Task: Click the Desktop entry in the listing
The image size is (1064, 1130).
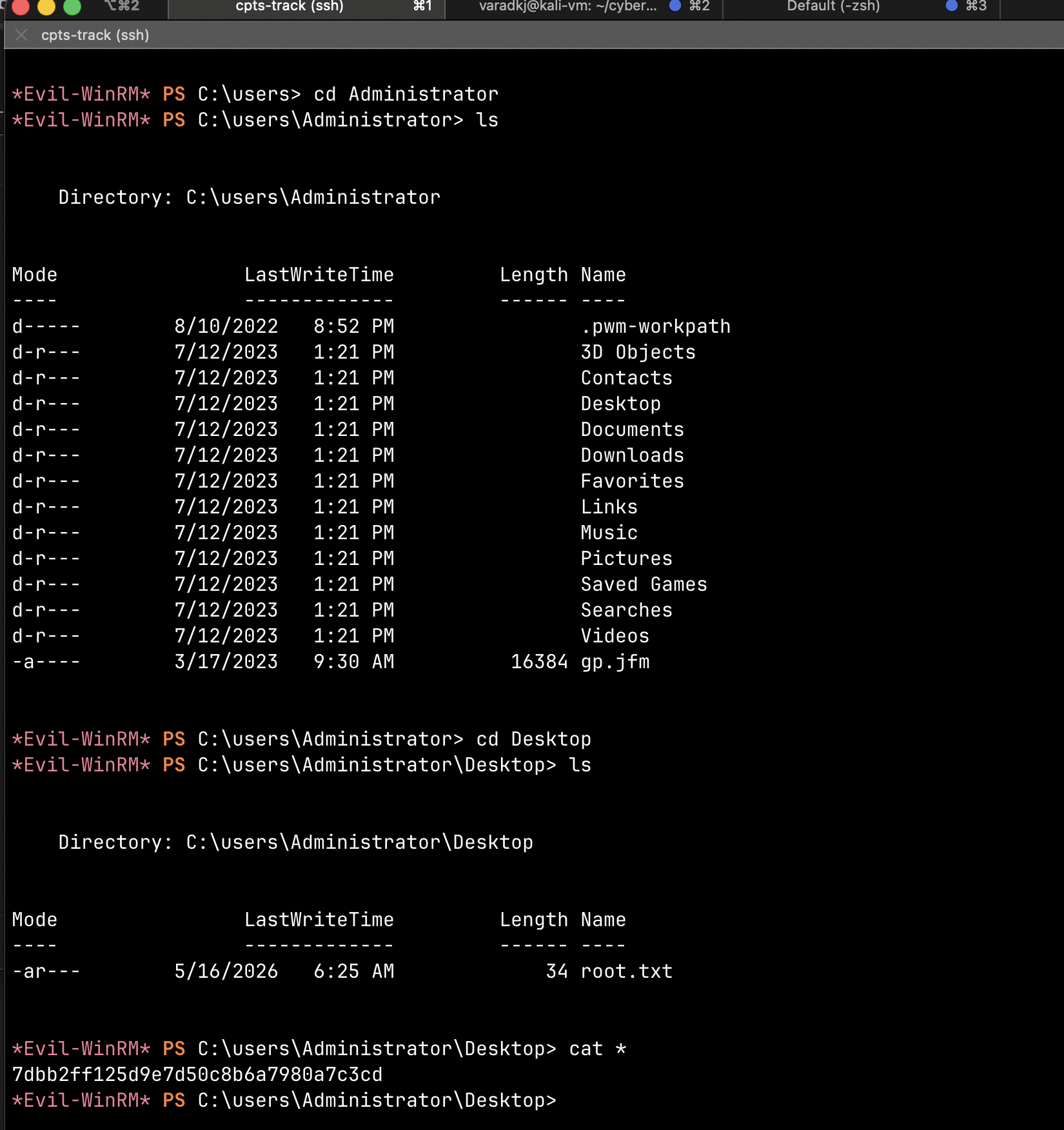Action: (x=621, y=404)
